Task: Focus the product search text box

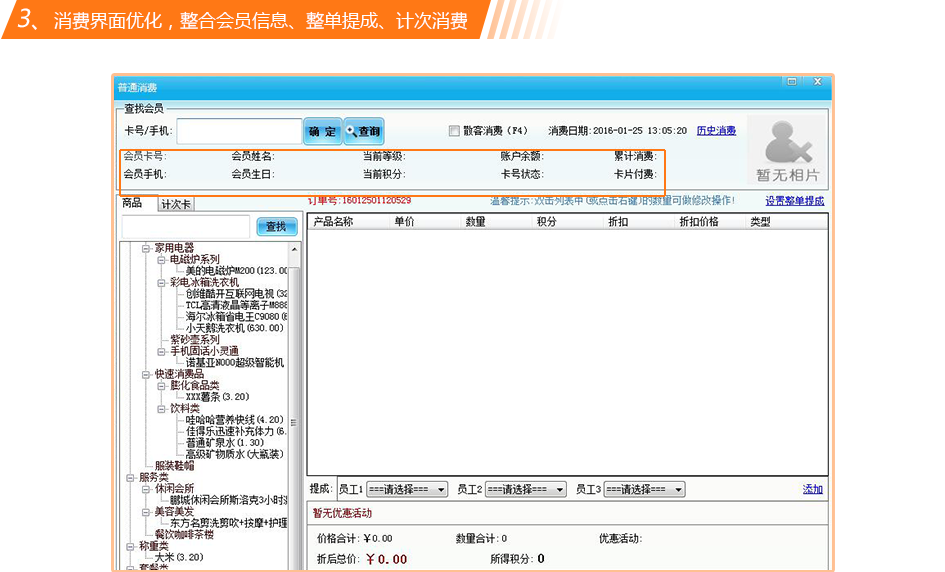Action: (x=186, y=227)
